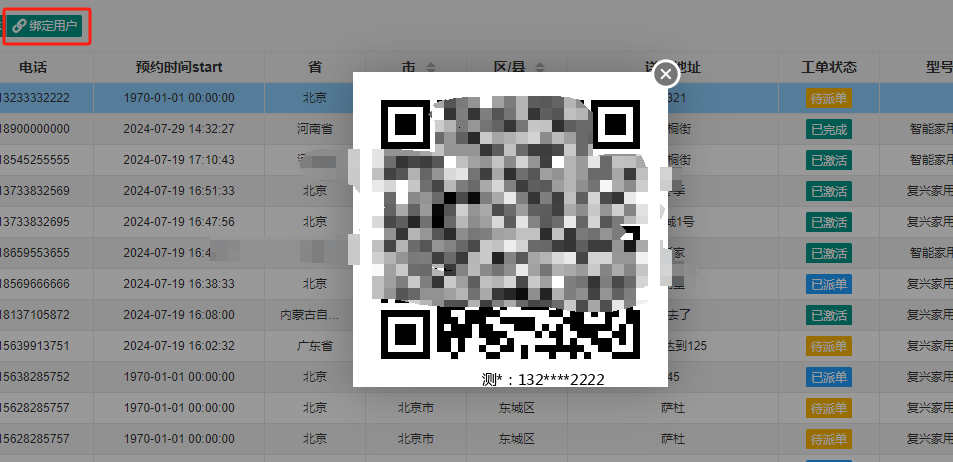Click the 绑定用户 button
This screenshot has height=462, width=953.
pyautogui.click(x=44, y=26)
